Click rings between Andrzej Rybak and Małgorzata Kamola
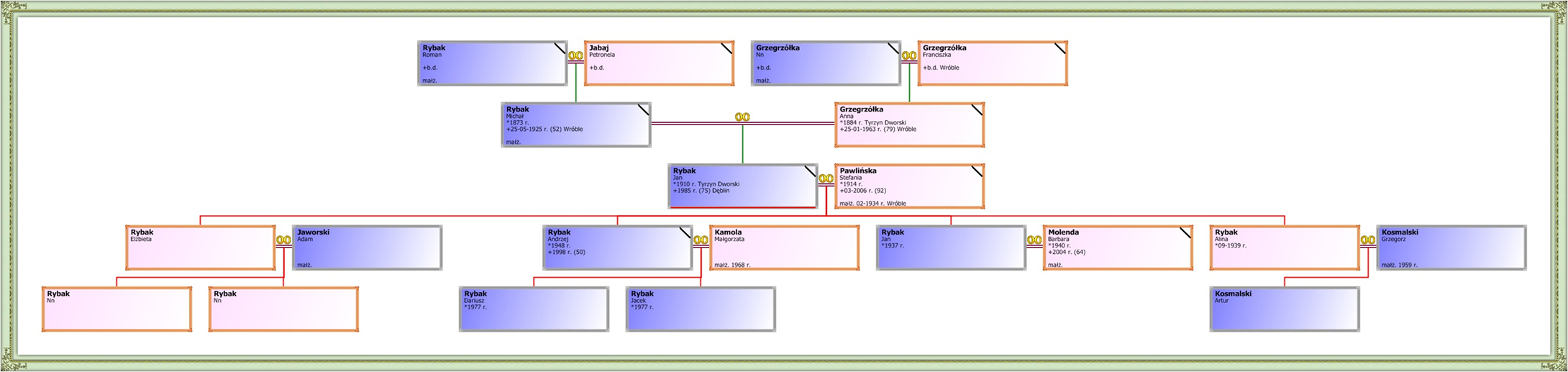 pos(701,240)
